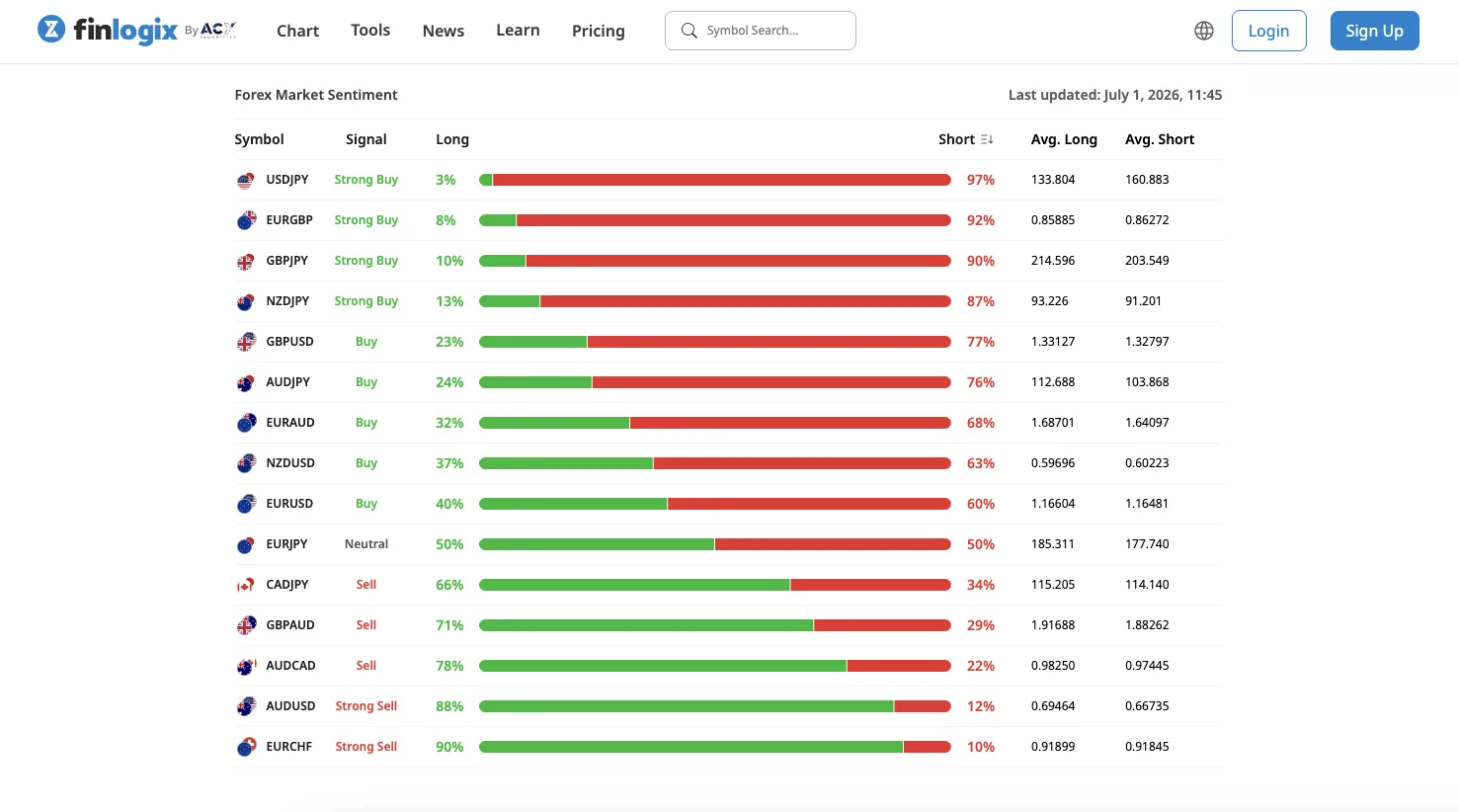Click the GBPAUD flag icon

[246, 626]
